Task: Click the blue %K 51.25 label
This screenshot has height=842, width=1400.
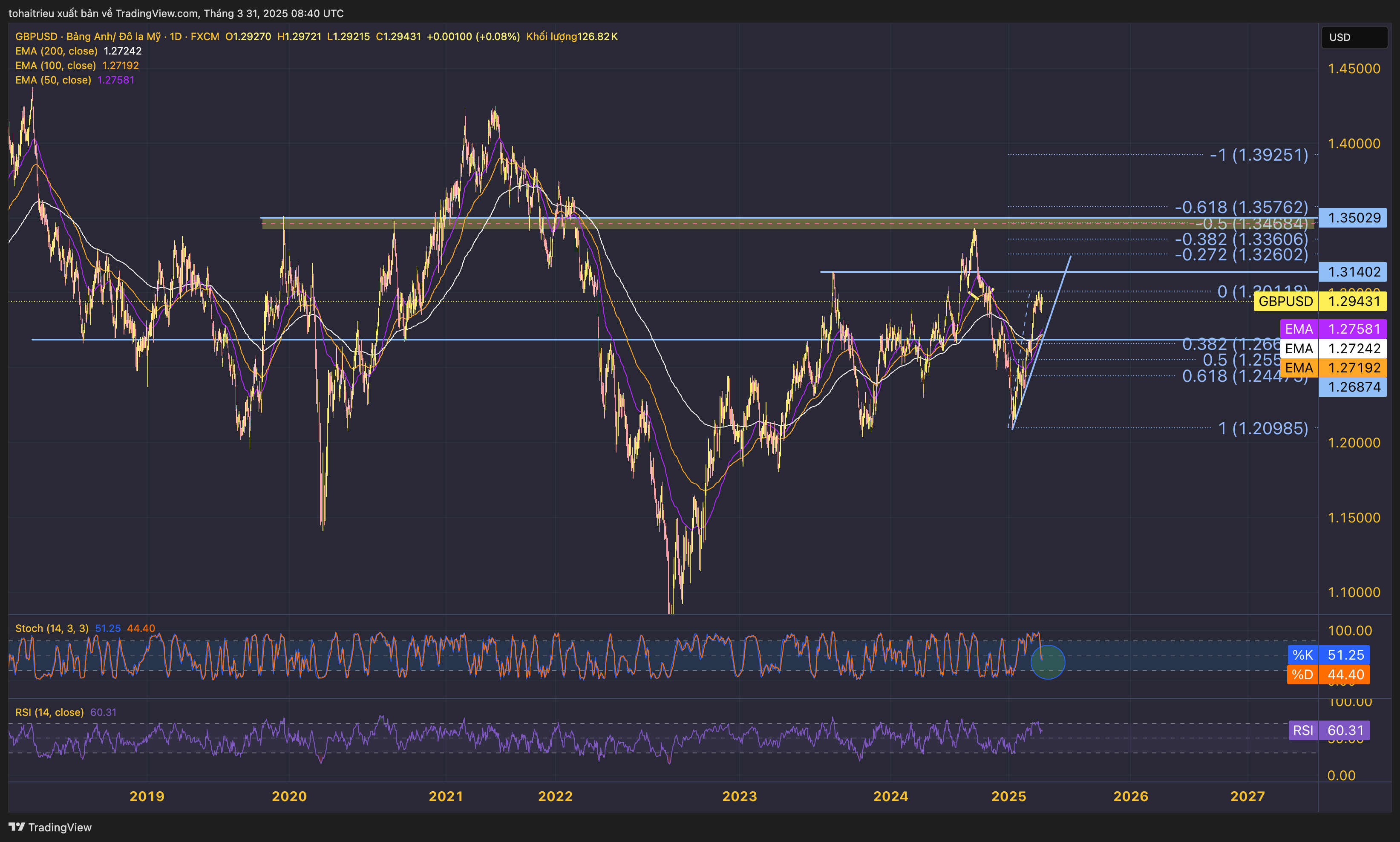Action: coord(1328,655)
